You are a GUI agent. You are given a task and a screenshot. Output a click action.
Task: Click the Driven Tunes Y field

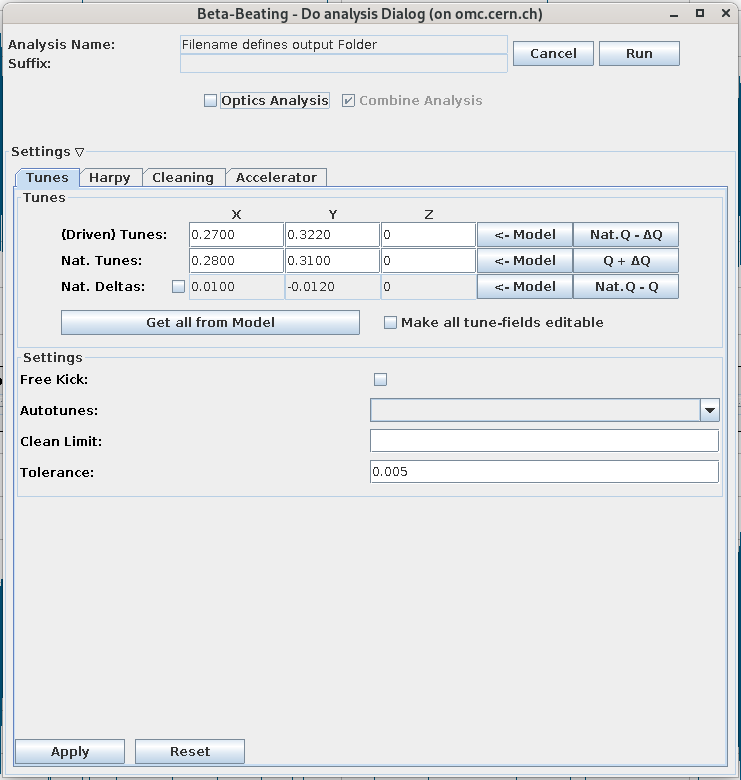(332, 235)
